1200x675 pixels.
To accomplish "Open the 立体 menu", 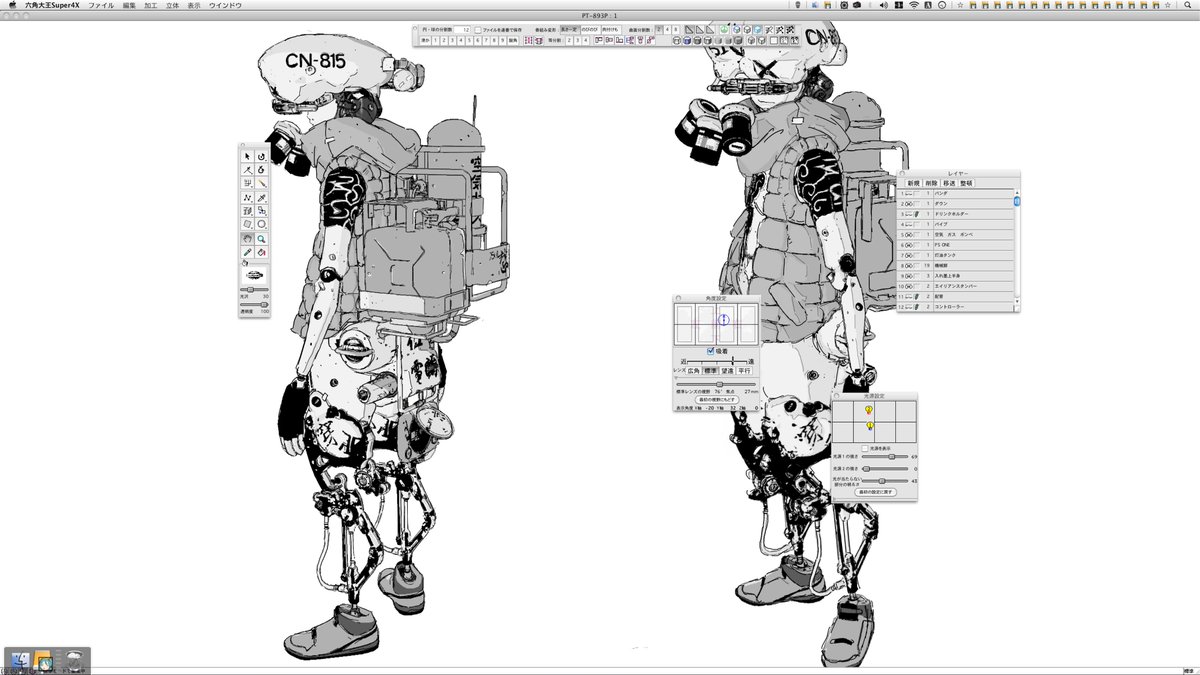I will click(x=172, y=5).
